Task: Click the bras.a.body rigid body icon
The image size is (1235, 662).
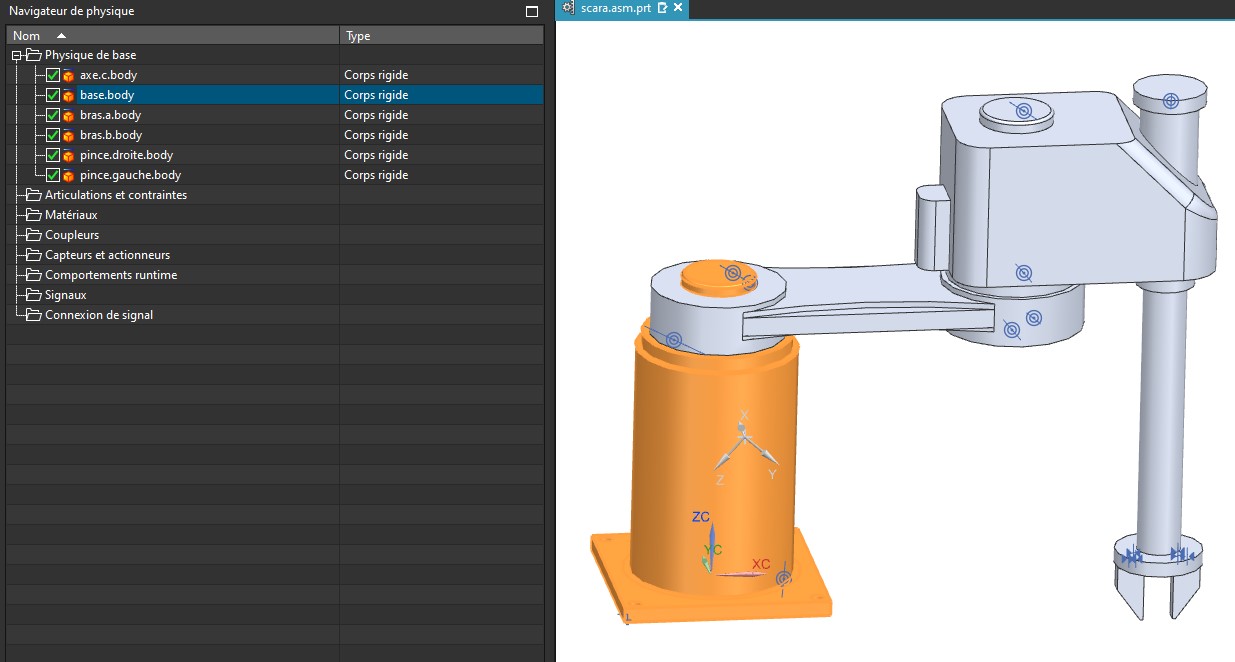Action: click(x=68, y=115)
